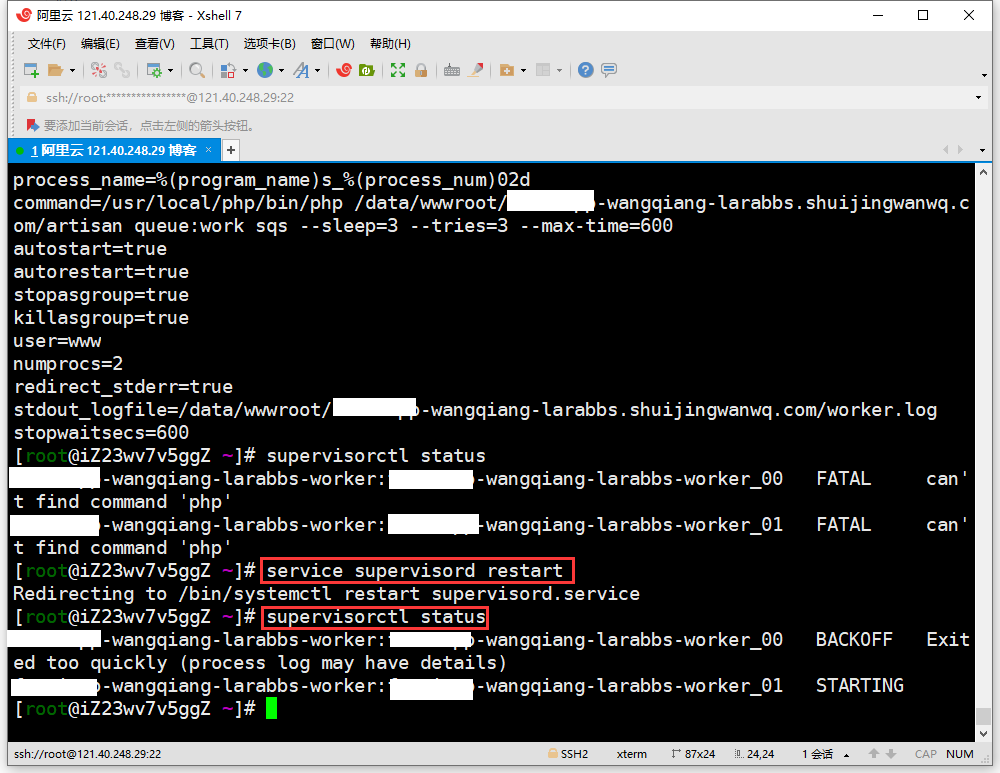This screenshot has width=1000, height=773.
Task: Click the keyboard icon in toolbar
Action: [x=452, y=70]
